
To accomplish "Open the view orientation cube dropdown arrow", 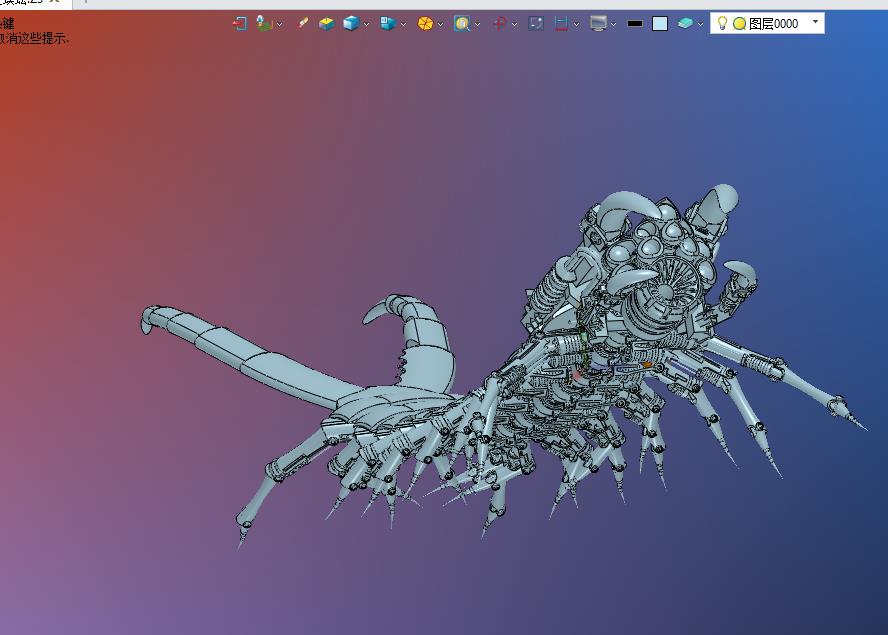I will (x=403, y=24).
